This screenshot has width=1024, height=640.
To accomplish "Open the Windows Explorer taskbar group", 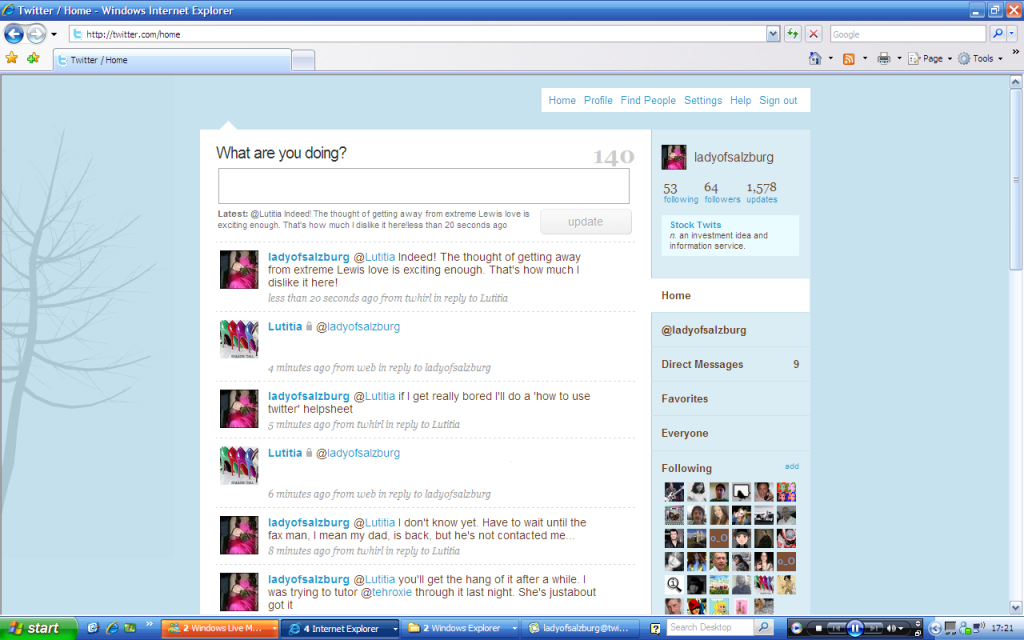I will point(461,628).
